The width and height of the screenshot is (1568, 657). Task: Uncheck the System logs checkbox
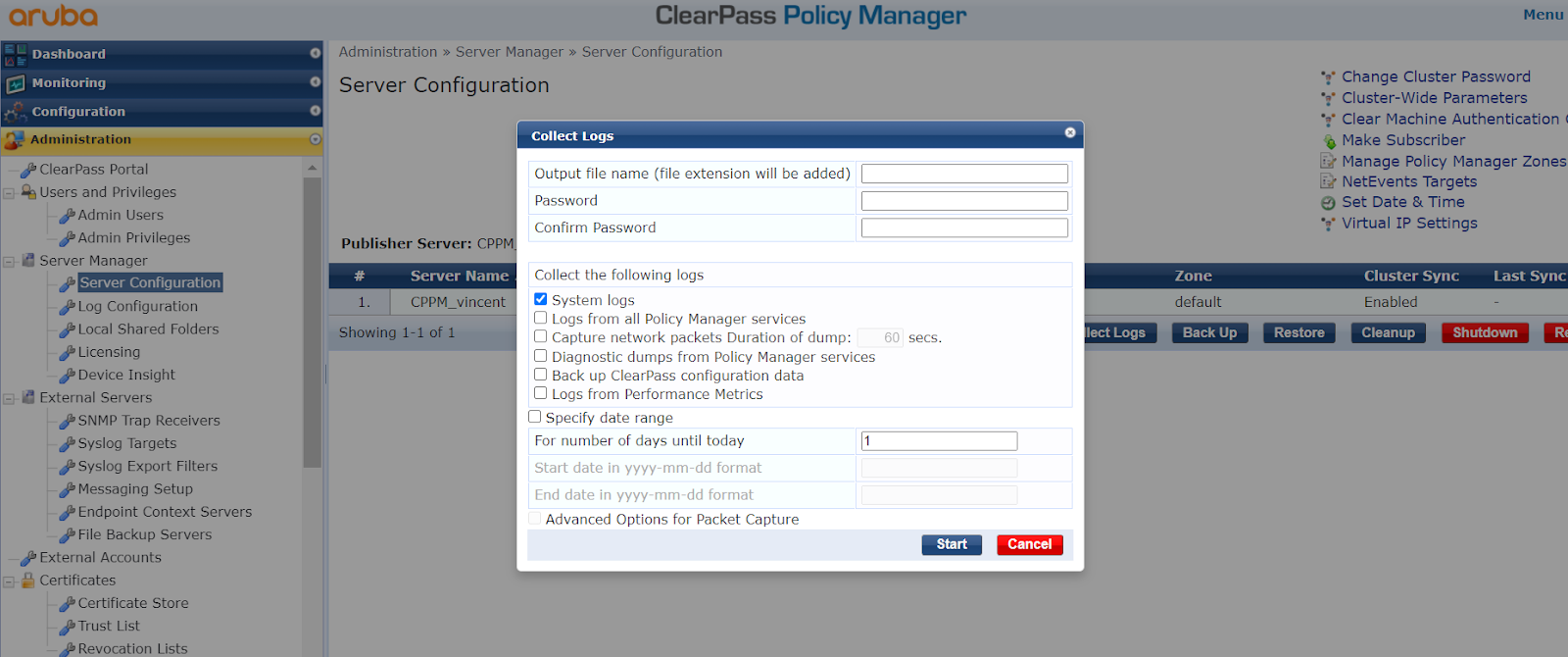click(540, 299)
